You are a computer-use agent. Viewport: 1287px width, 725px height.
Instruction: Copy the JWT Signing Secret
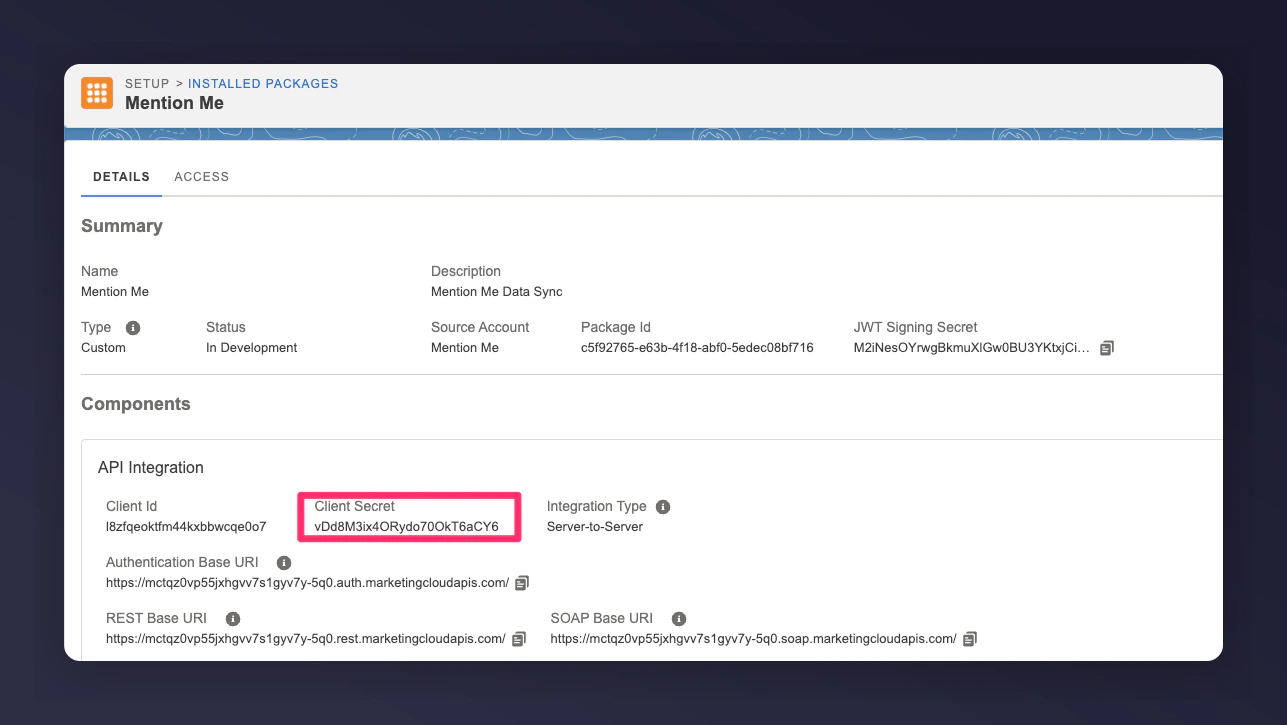click(1107, 348)
